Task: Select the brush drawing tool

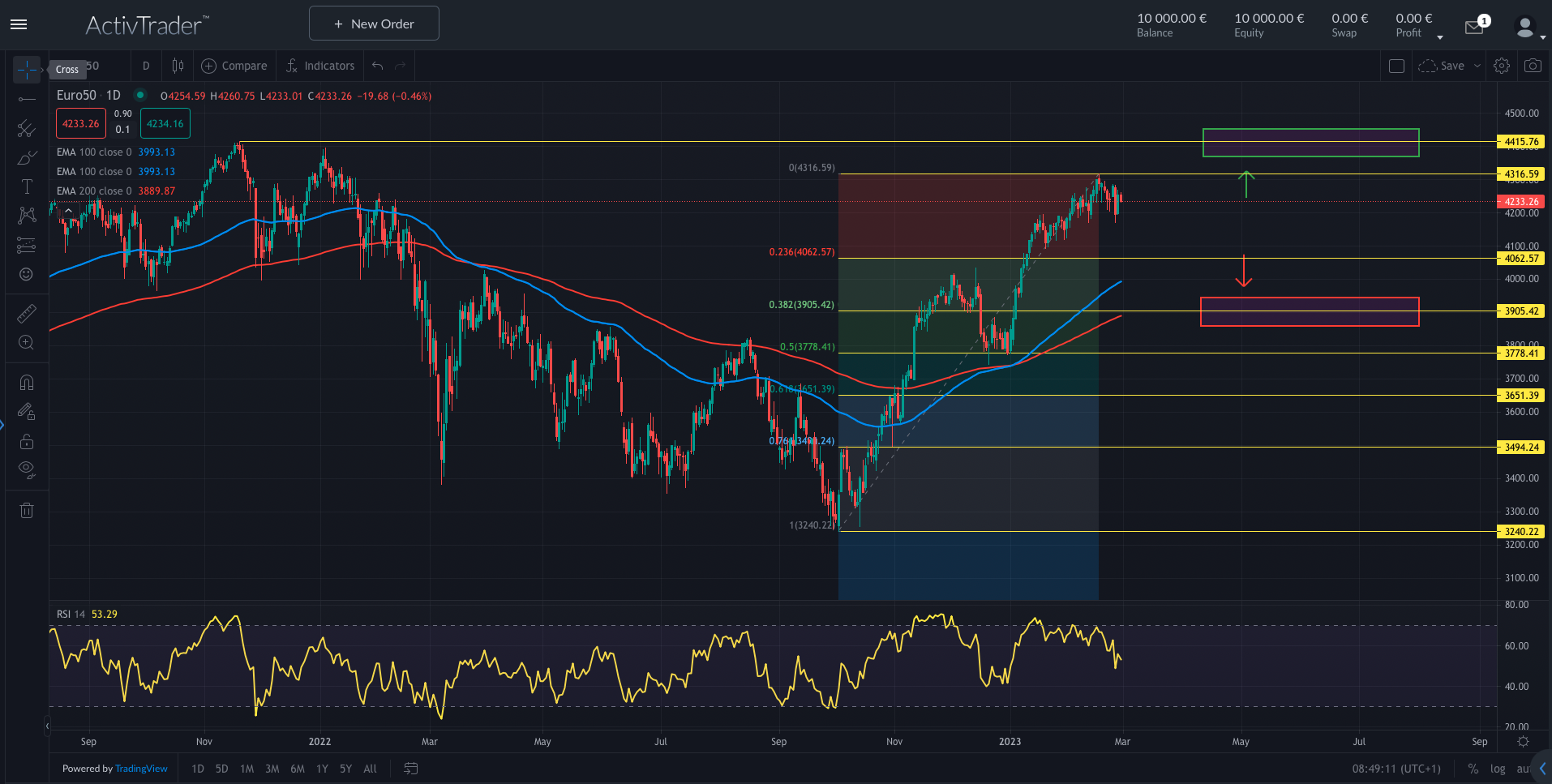Action: pos(27,157)
